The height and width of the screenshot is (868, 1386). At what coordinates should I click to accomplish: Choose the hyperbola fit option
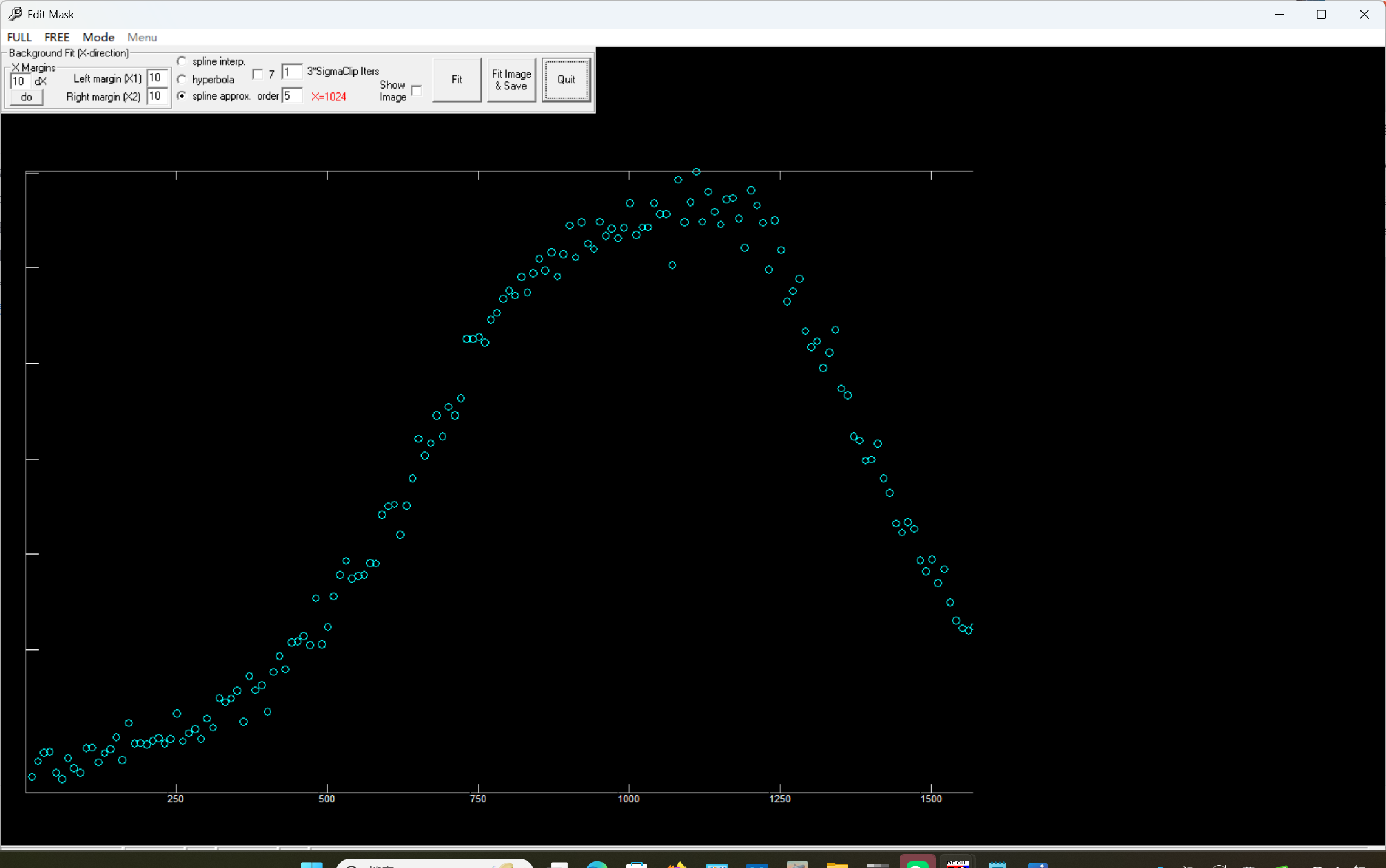click(182, 80)
